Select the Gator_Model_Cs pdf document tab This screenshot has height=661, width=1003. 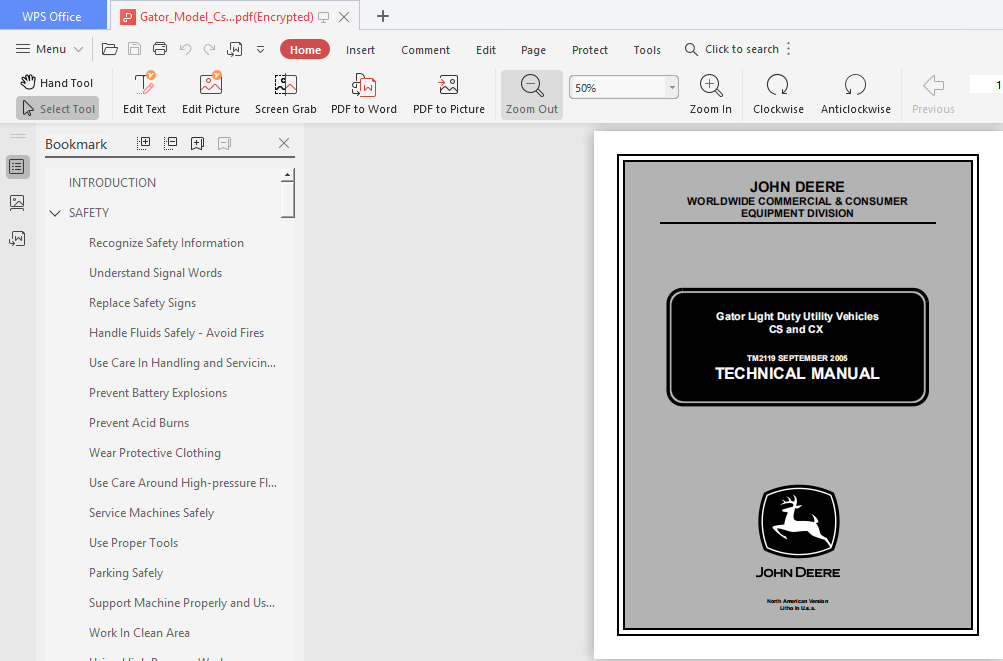pos(226,17)
